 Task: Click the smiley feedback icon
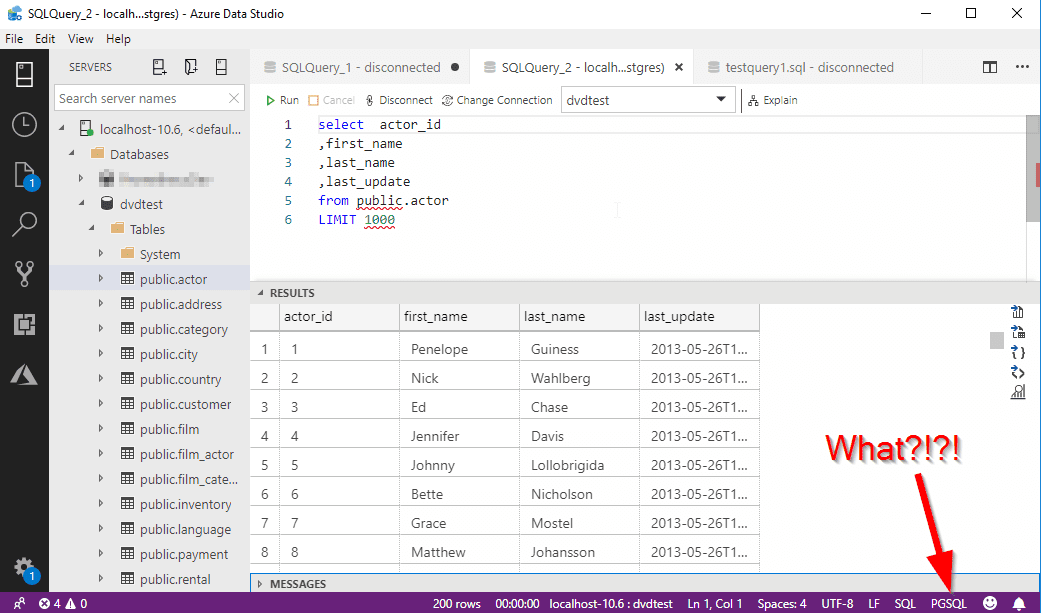[990, 603]
